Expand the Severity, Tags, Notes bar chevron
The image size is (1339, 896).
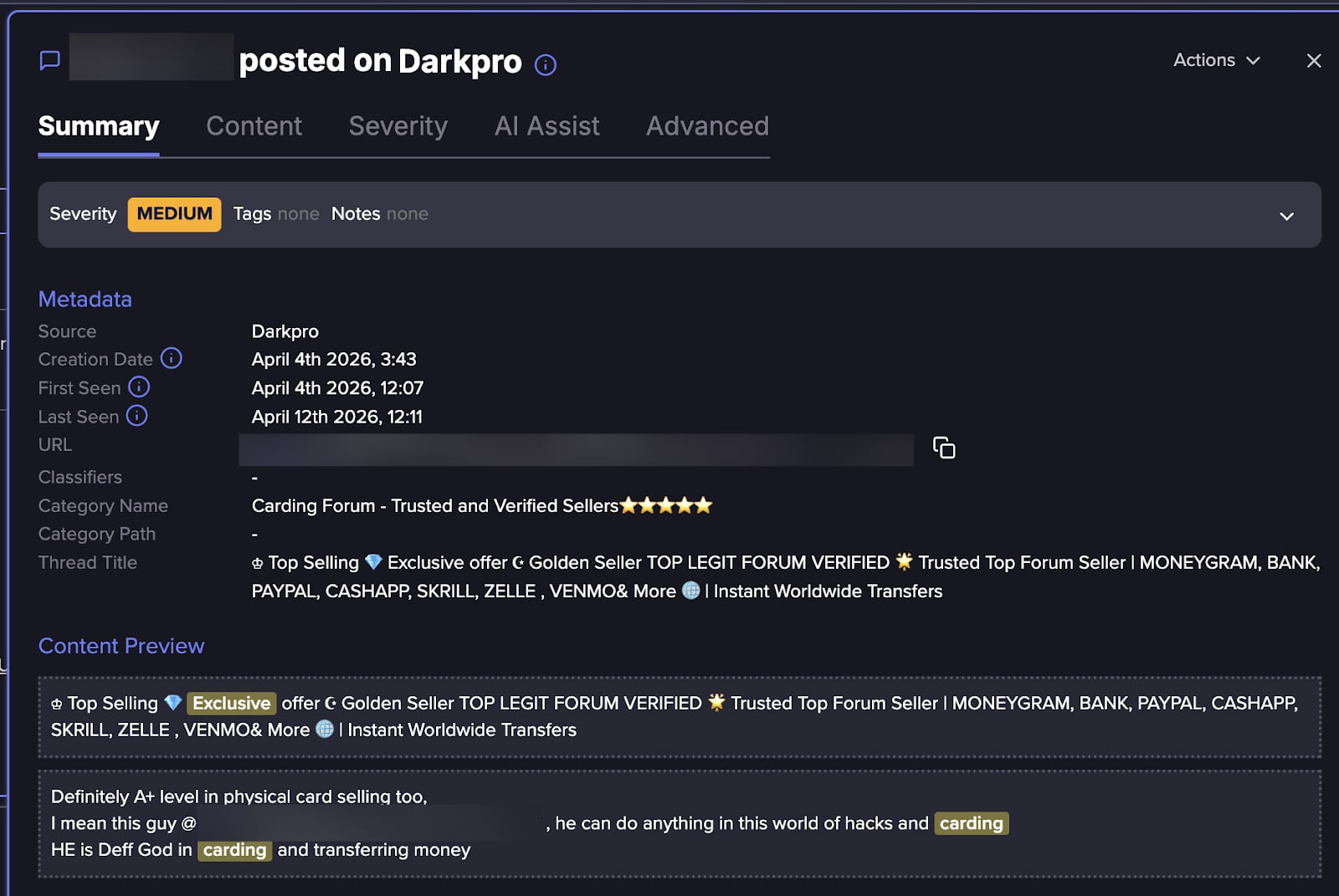pyautogui.click(x=1286, y=216)
